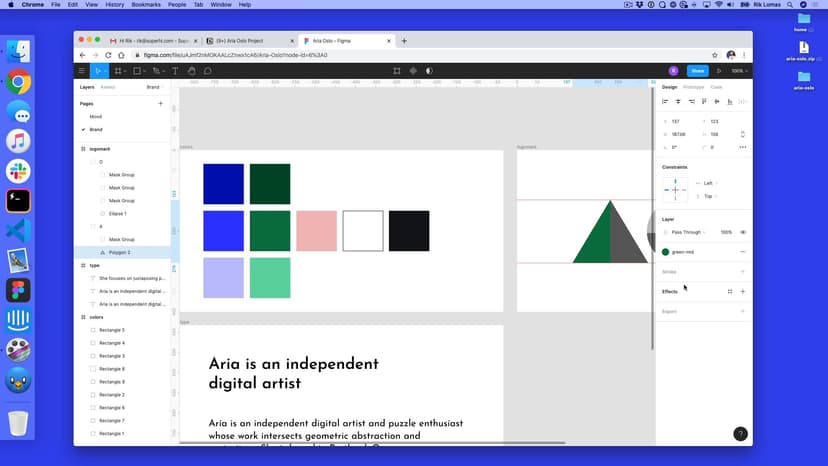Click the half-circle mask icon in top toolbar
This screenshot has height=466, width=828.
[x=429, y=71]
